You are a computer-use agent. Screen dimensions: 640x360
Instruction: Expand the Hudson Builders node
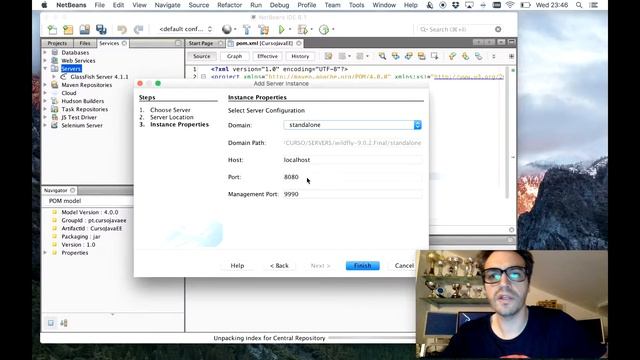tap(45, 101)
